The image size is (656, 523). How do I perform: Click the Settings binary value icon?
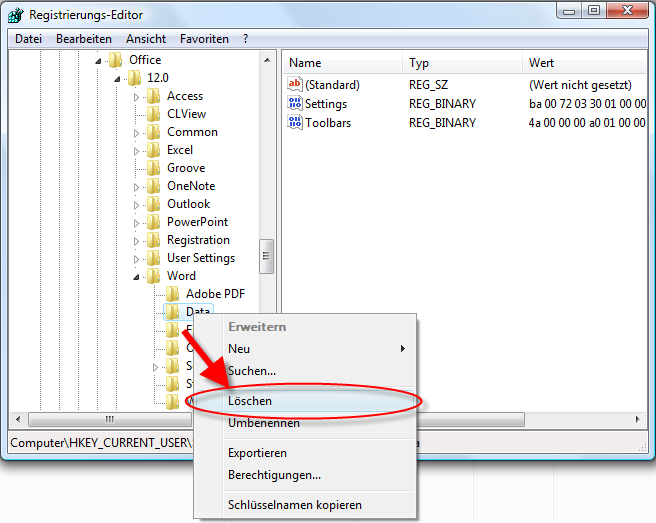(x=295, y=104)
